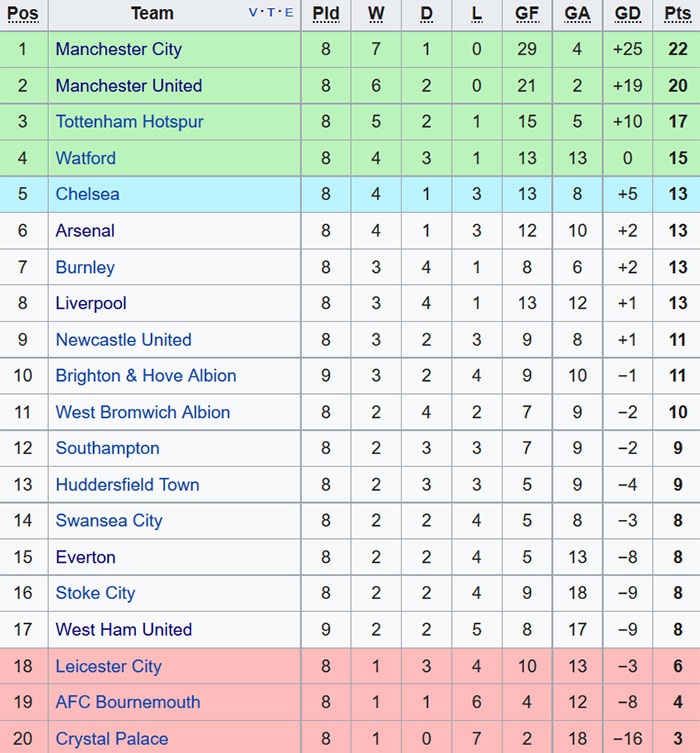
Task: Click the Pts column header
Action: coord(677,14)
